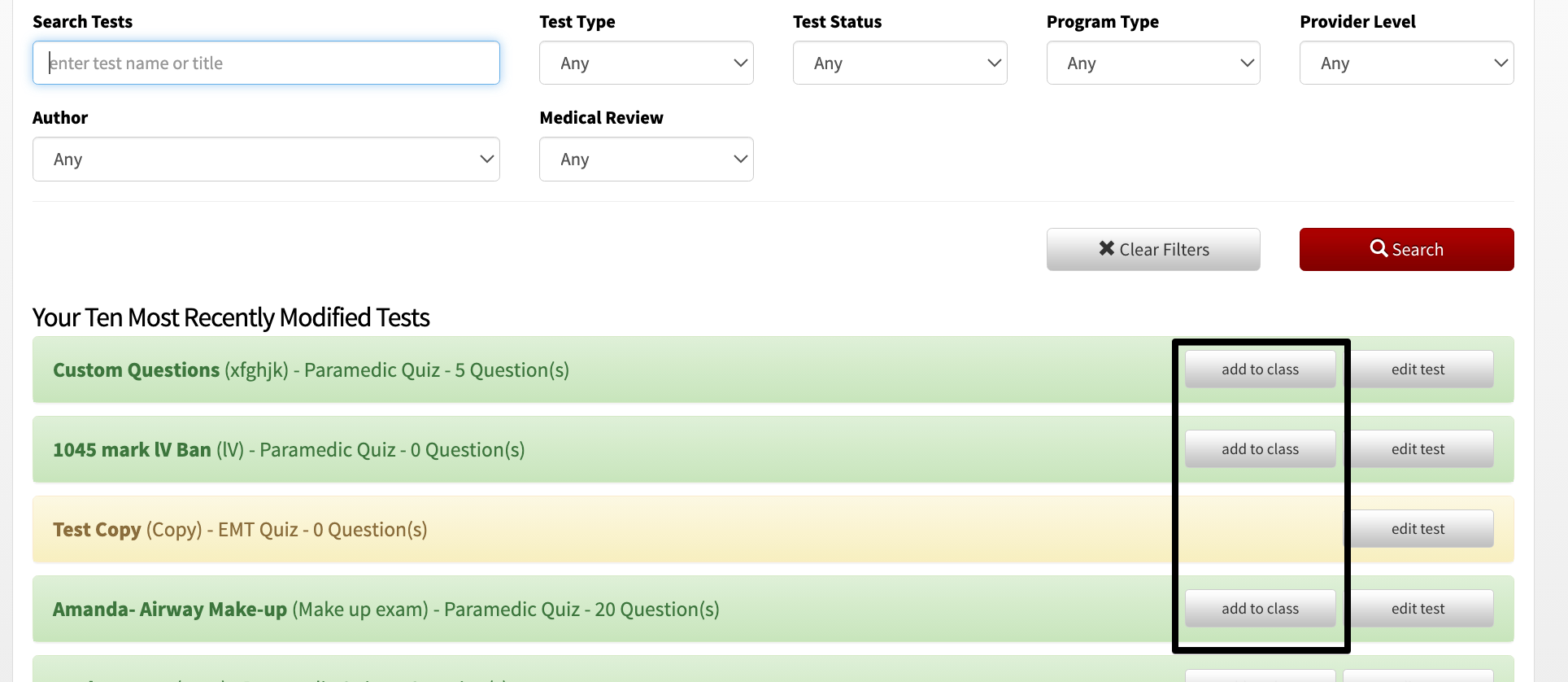Open the Test Copy test title

[97, 530]
